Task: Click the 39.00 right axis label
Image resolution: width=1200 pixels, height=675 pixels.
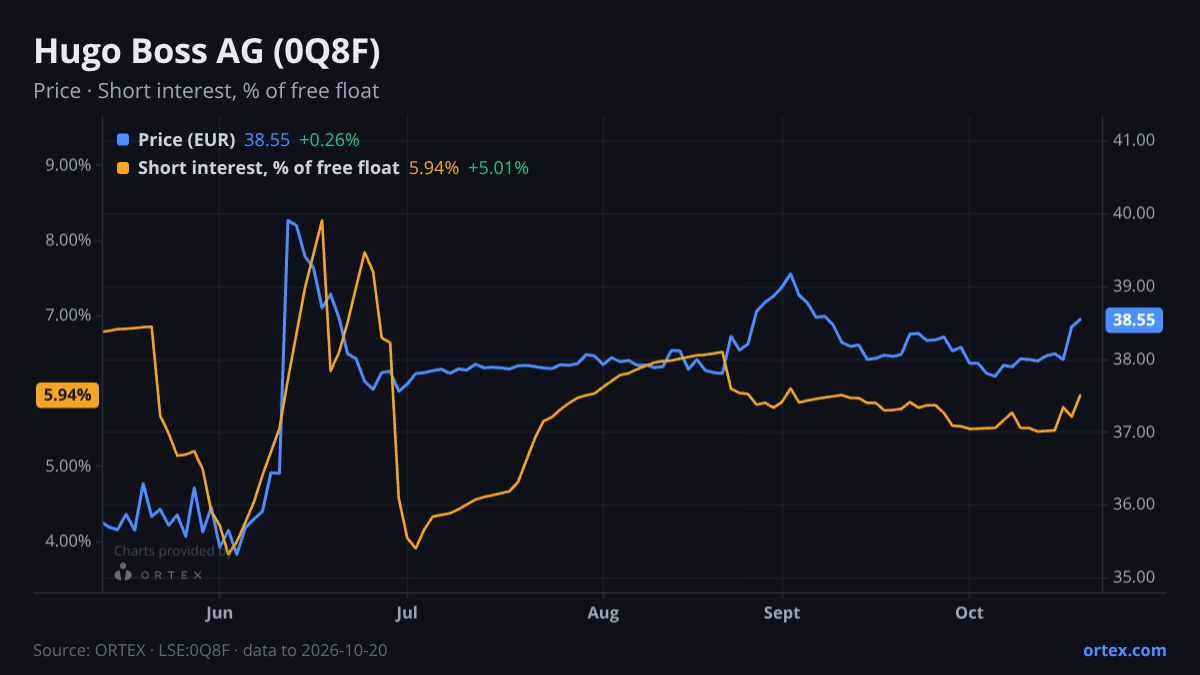Action: pyautogui.click(x=1133, y=286)
